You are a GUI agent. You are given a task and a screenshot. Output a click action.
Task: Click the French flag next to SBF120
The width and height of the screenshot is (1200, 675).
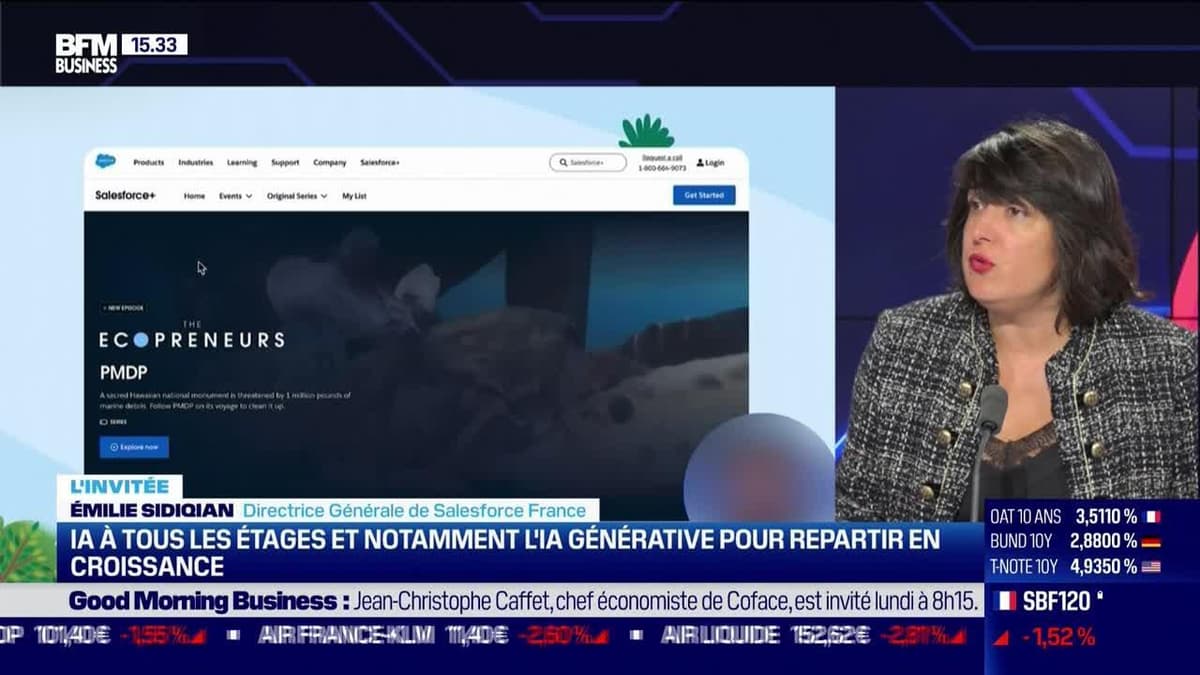tap(1006, 601)
